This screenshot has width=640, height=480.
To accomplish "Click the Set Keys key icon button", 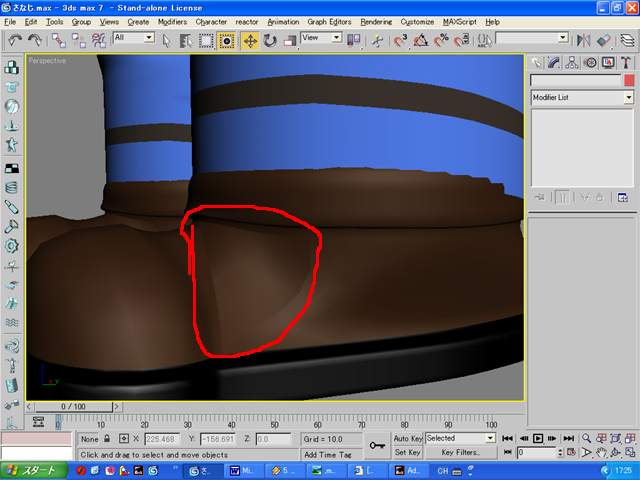I will tap(377, 445).
